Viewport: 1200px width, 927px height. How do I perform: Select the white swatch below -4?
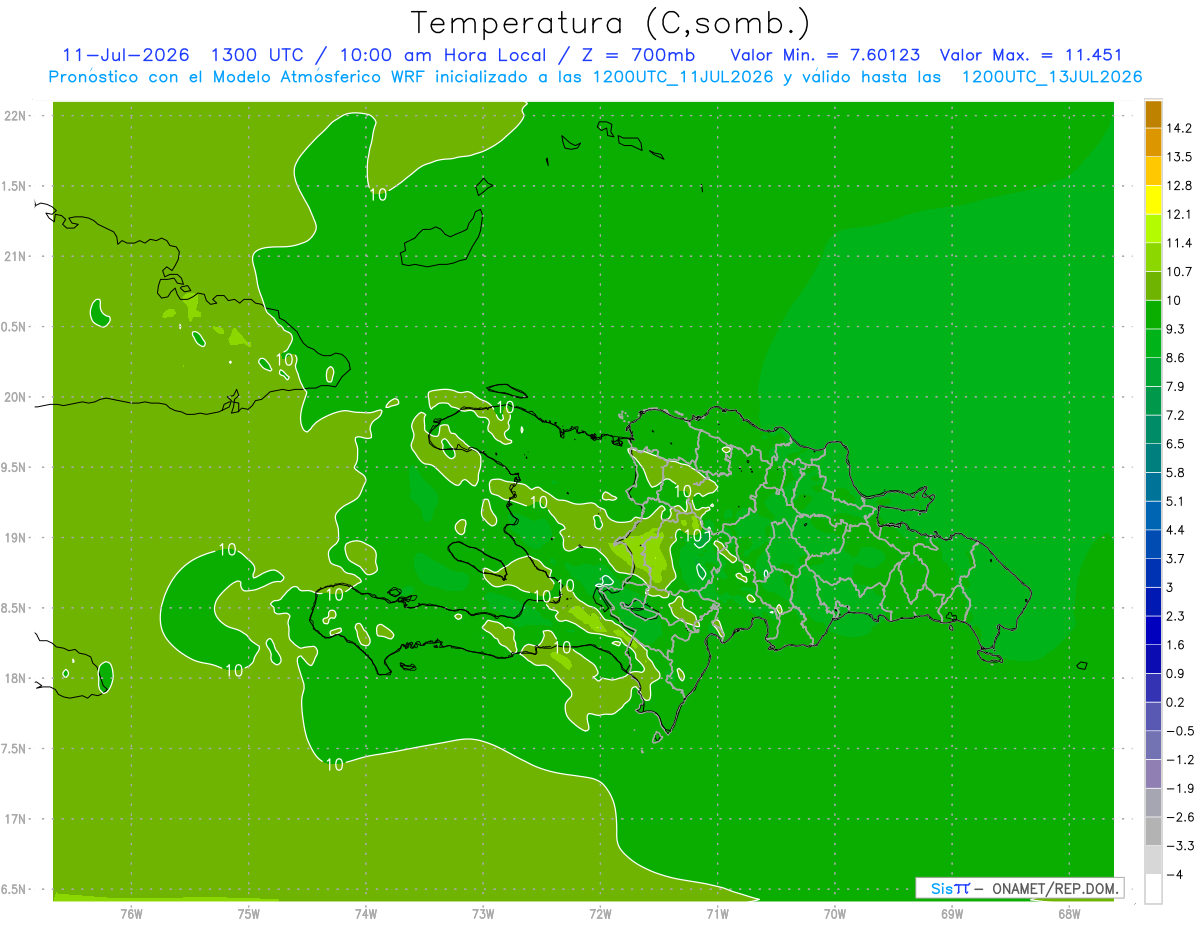pyautogui.click(x=1153, y=889)
